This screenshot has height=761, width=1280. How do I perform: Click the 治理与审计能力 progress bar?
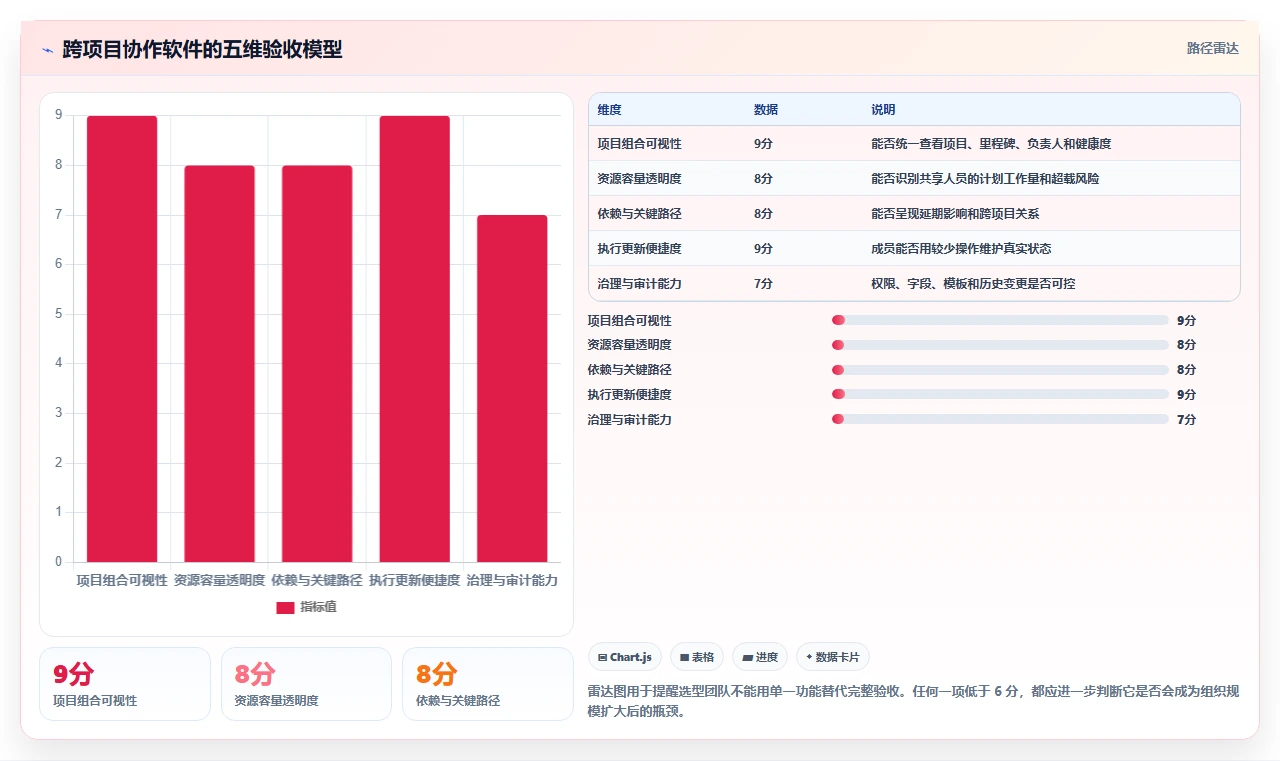click(x=1000, y=420)
